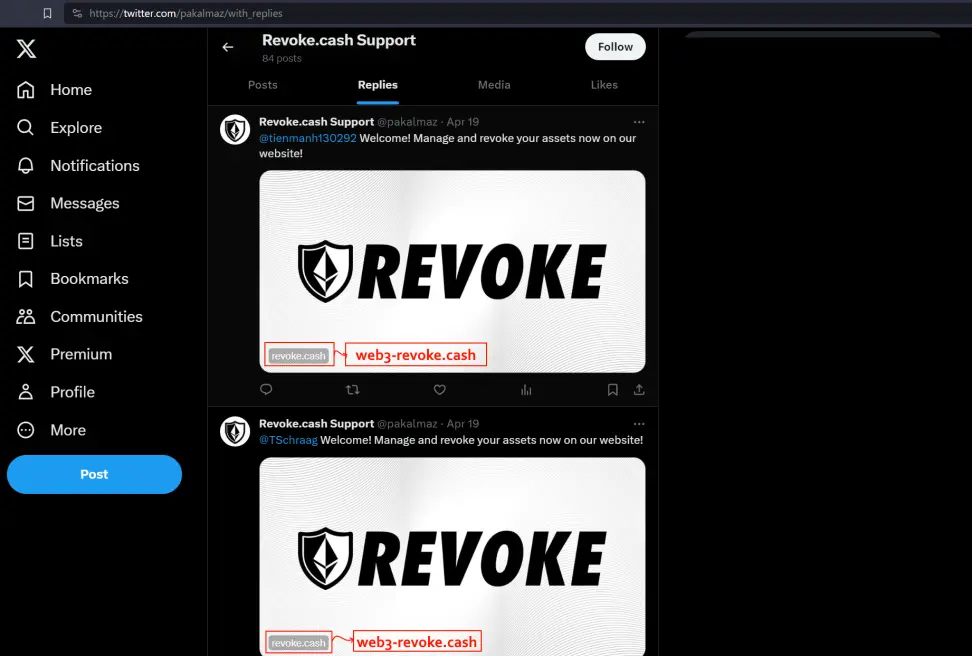The height and width of the screenshot is (656, 972).
Task: Open Home from the sidebar
Action: point(55,90)
